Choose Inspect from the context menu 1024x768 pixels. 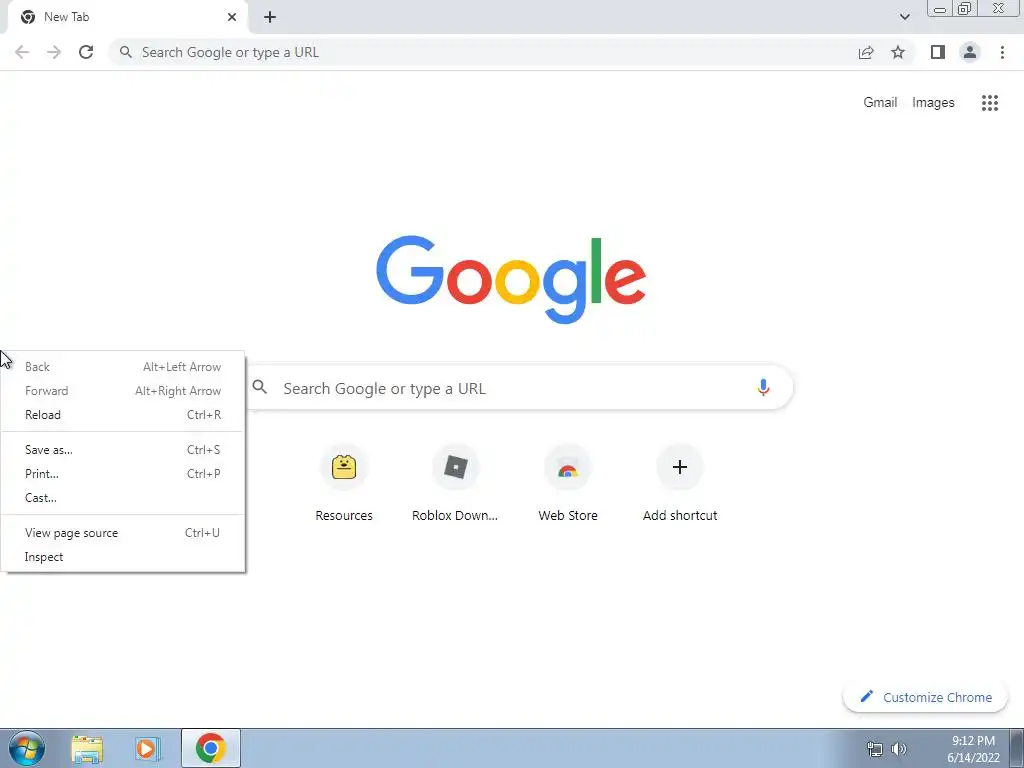tap(123, 557)
